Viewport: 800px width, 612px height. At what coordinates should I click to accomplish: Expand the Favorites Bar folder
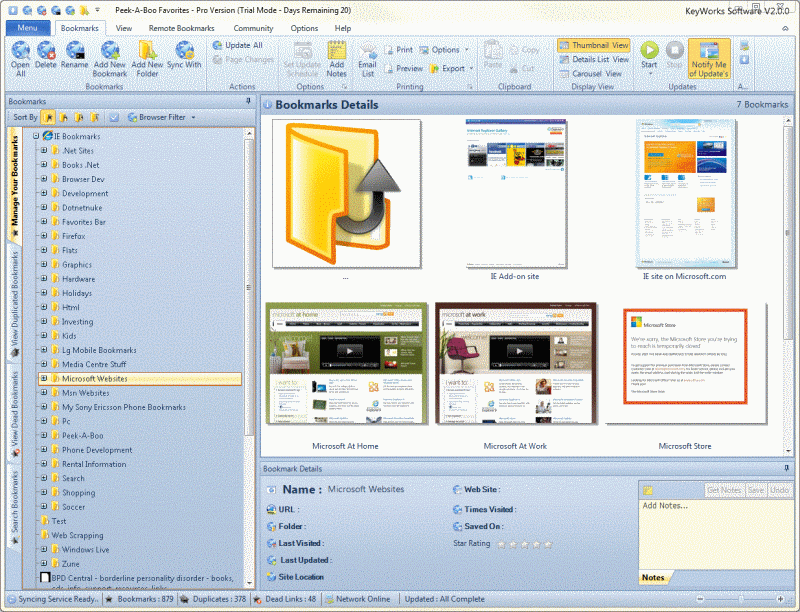tap(44, 222)
